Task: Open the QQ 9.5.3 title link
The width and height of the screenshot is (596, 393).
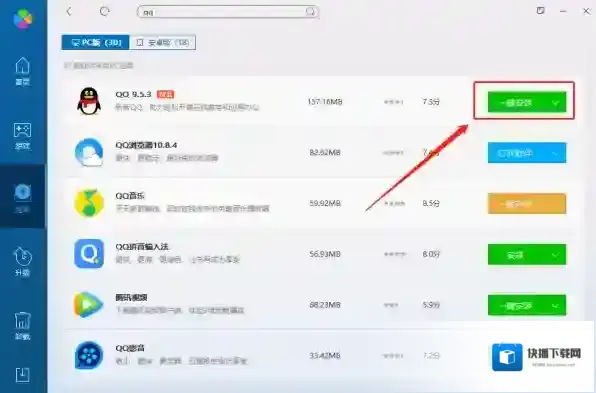Action: (x=133, y=94)
